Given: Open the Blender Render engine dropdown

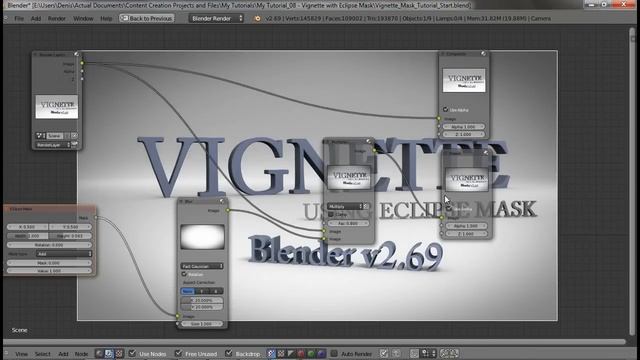Looking at the screenshot, I should pos(216,18).
